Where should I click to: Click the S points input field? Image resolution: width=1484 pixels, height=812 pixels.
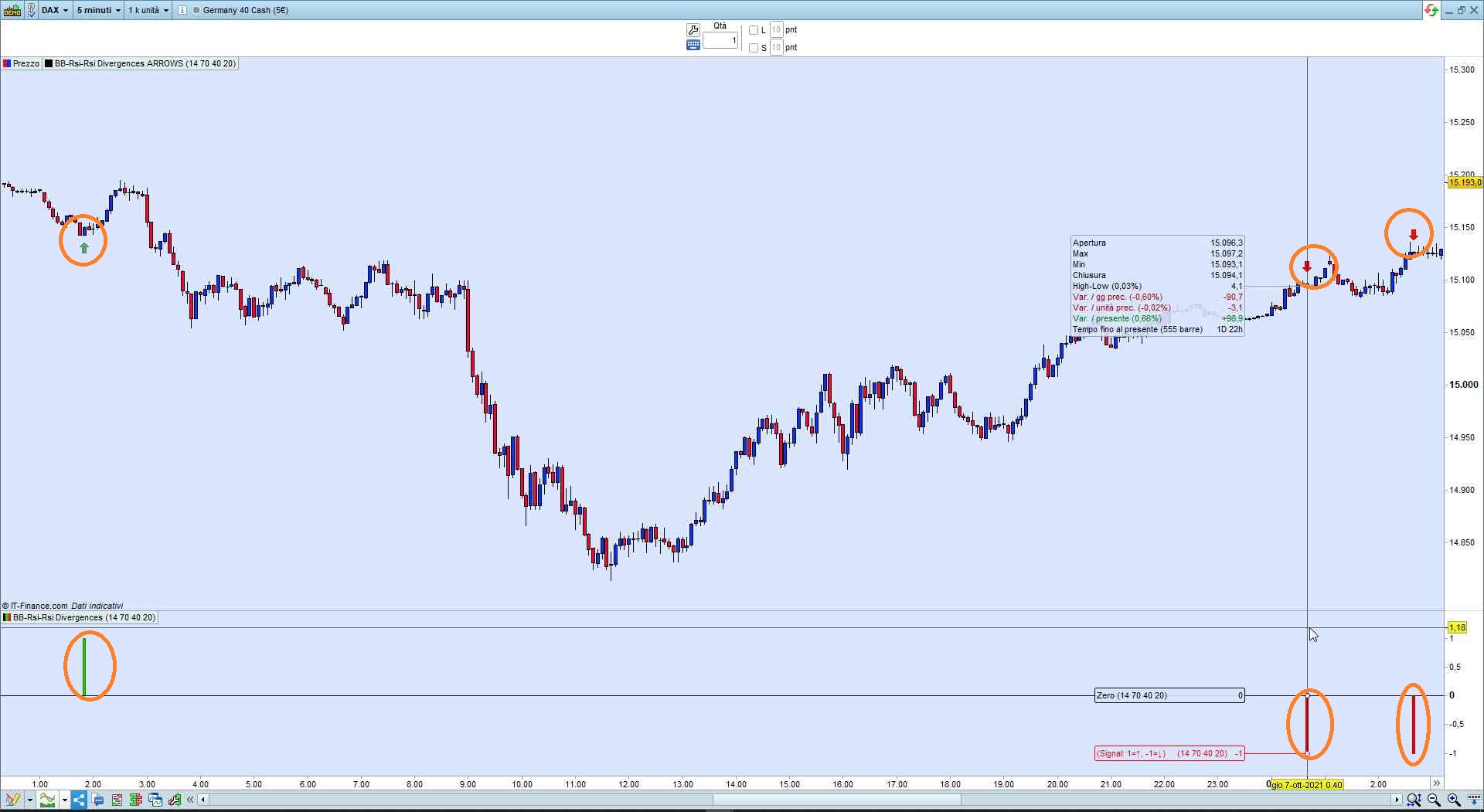click(x=776, y=48)
